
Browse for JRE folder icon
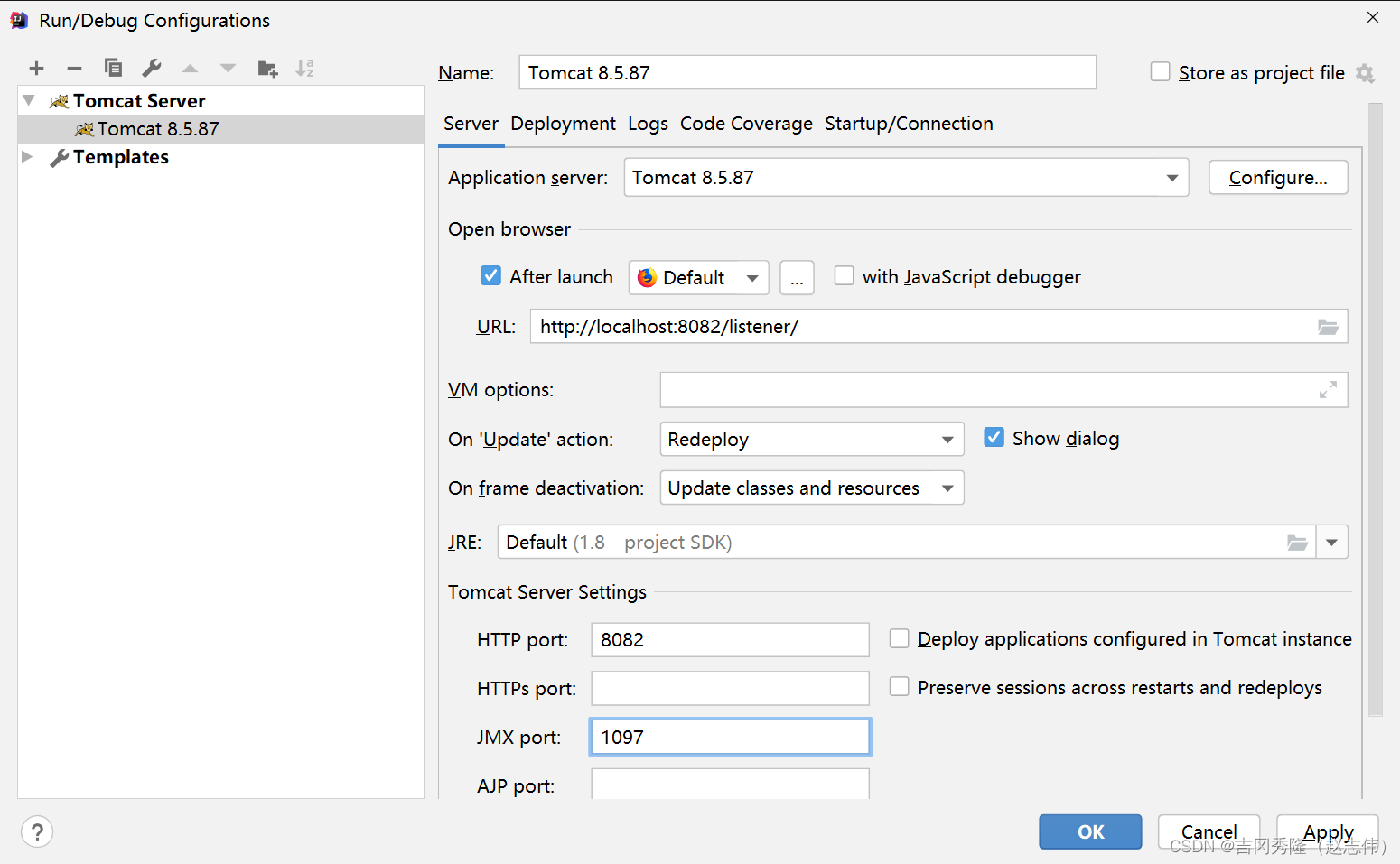tap(1297, 543)
